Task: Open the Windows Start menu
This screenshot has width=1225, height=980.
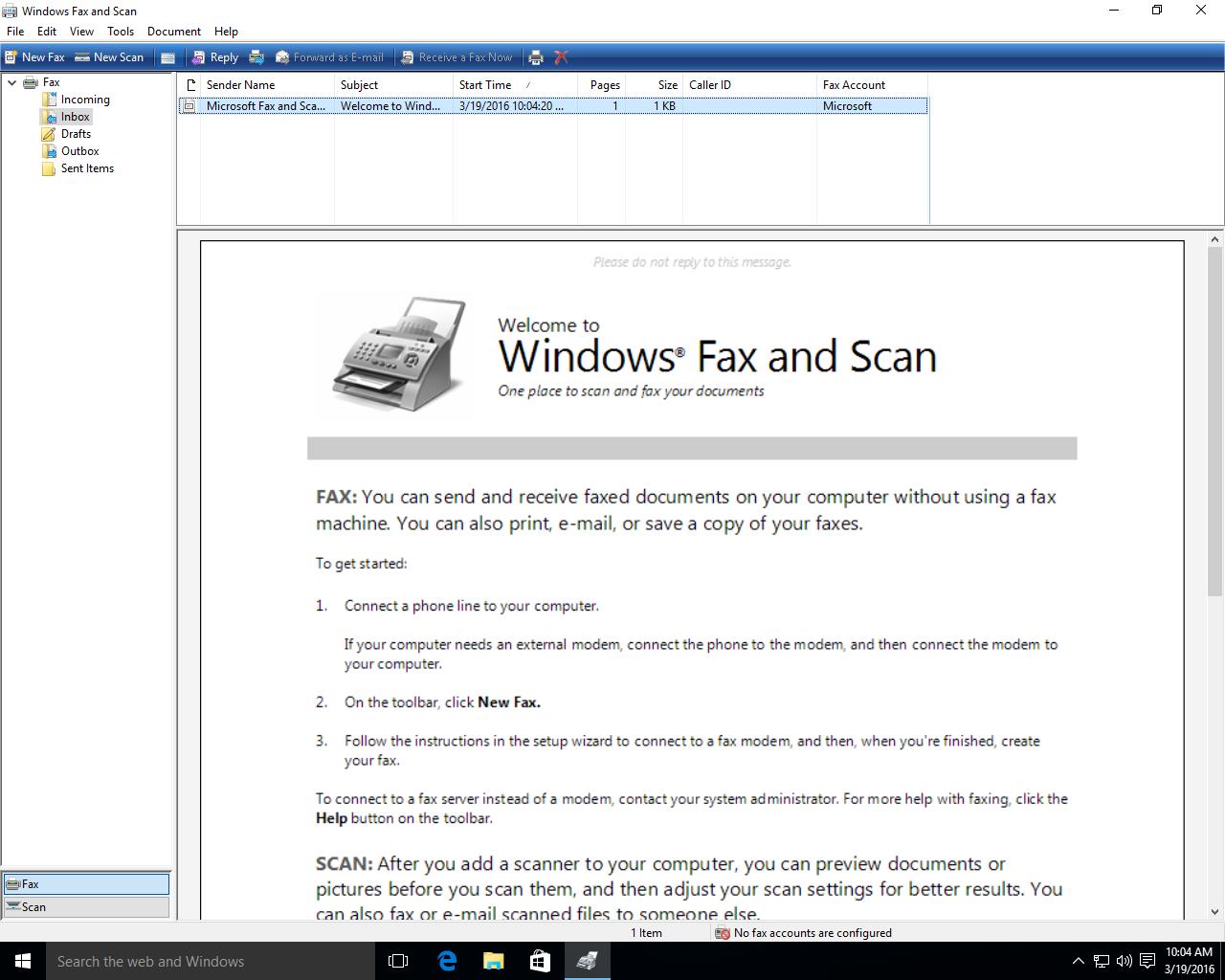Action: coord(23,961)
